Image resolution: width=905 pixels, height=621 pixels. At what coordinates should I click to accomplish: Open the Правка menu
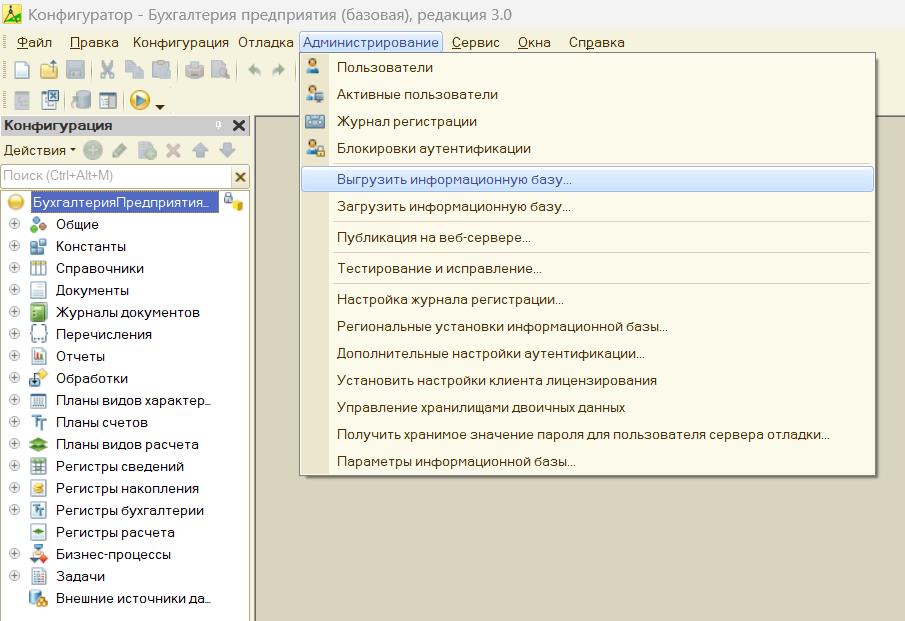coord(94,43)
